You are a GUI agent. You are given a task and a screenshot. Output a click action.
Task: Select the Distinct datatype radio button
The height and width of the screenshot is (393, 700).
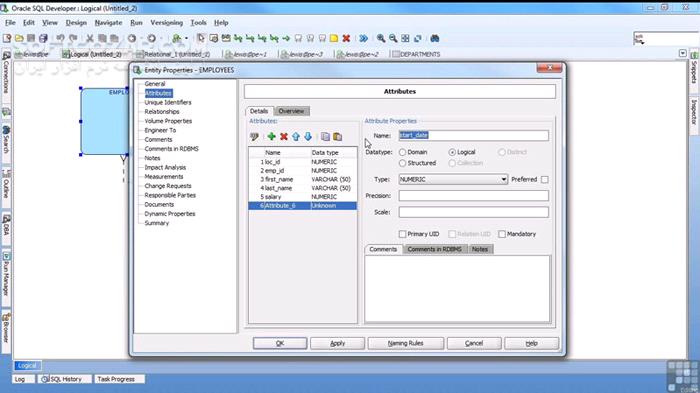(502, 152)
